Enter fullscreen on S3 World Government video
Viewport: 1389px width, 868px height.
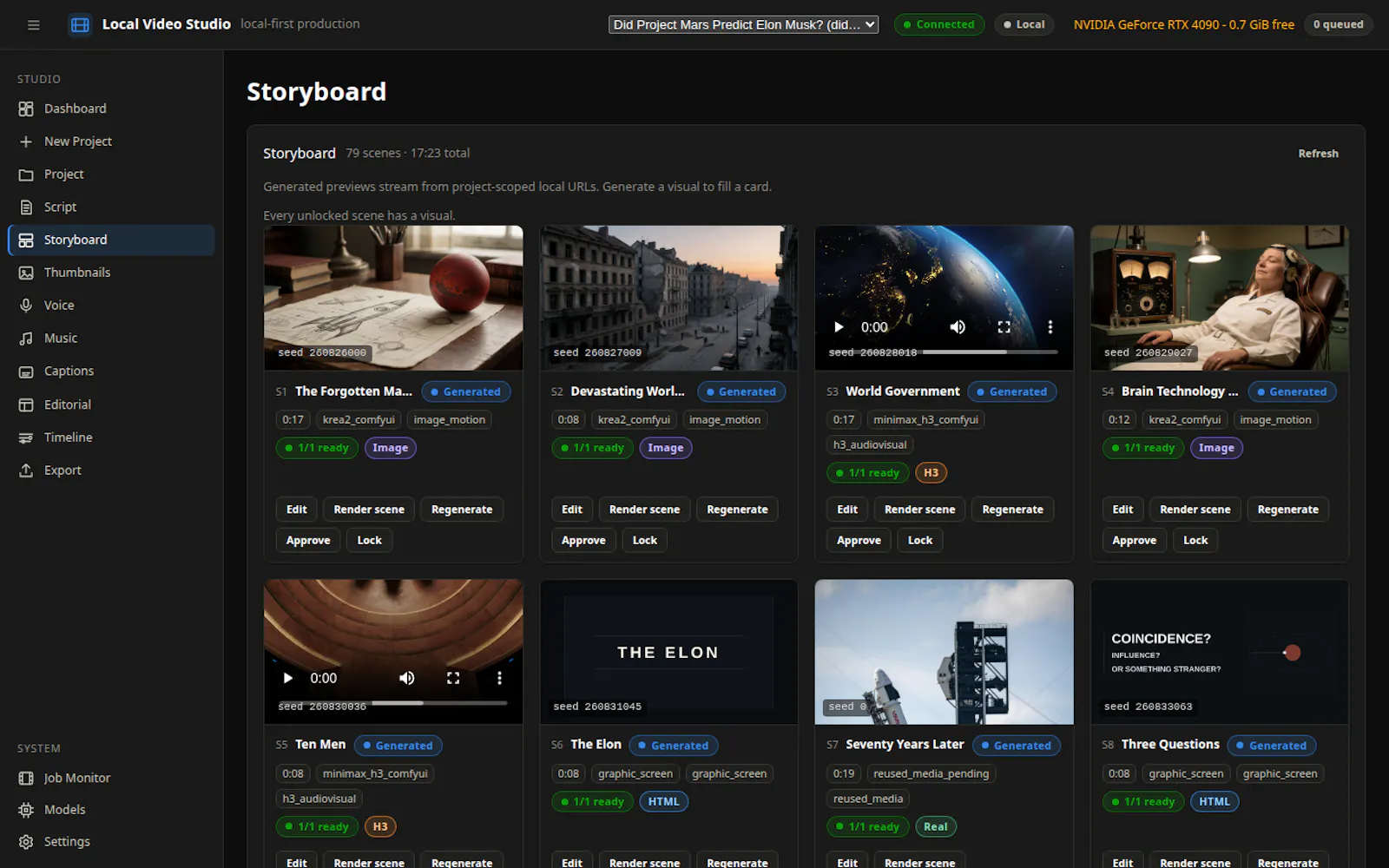coord(1004,327)
